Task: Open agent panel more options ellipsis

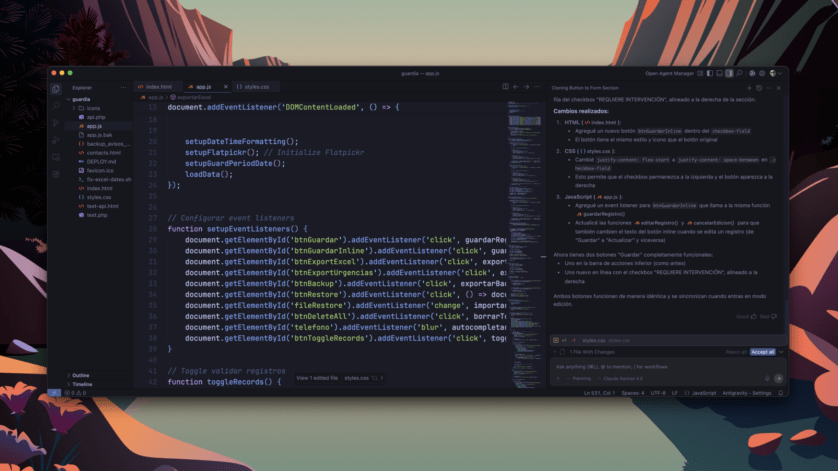Action: [x=769, y=88]
